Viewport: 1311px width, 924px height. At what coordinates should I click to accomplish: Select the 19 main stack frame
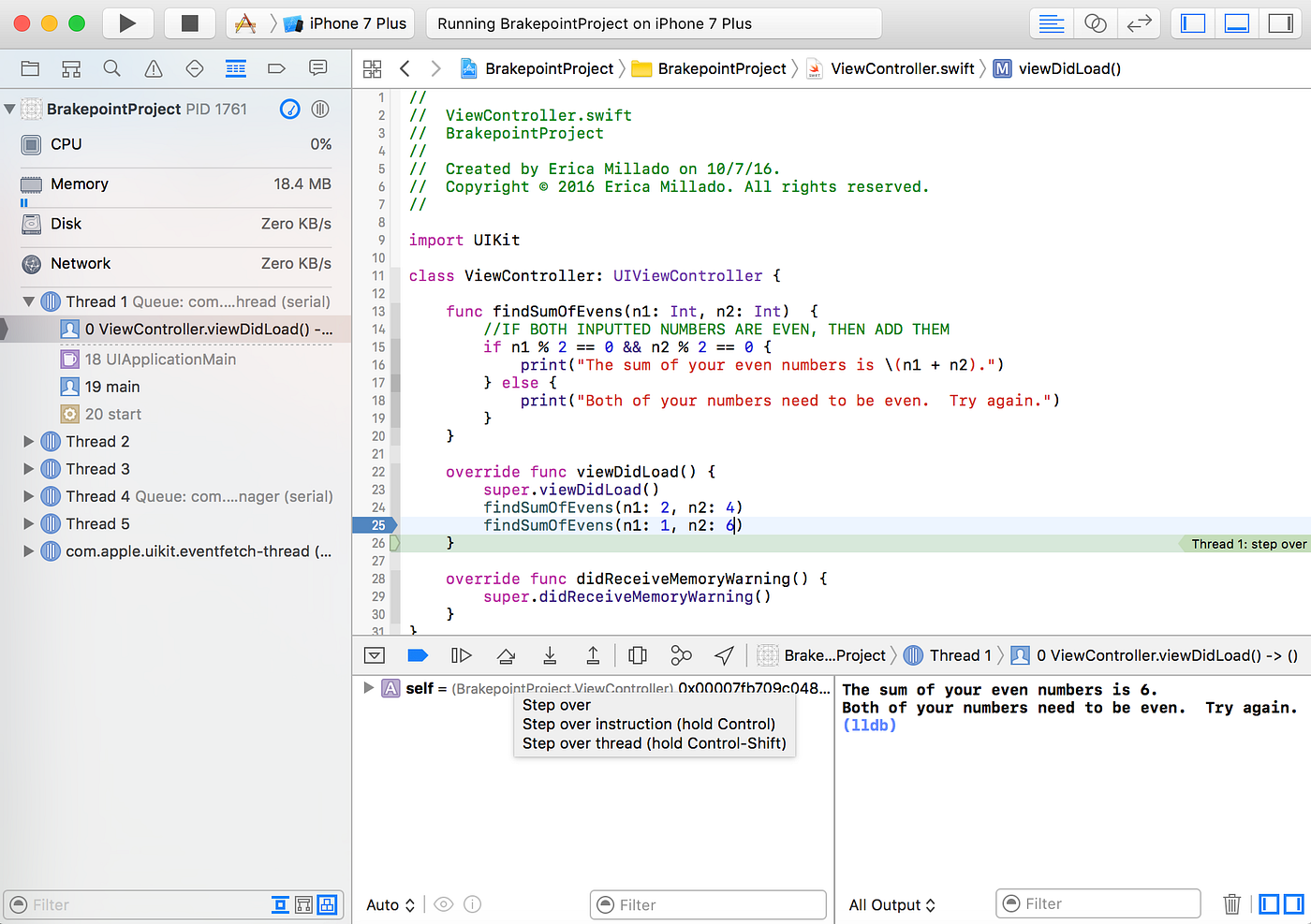111,387
